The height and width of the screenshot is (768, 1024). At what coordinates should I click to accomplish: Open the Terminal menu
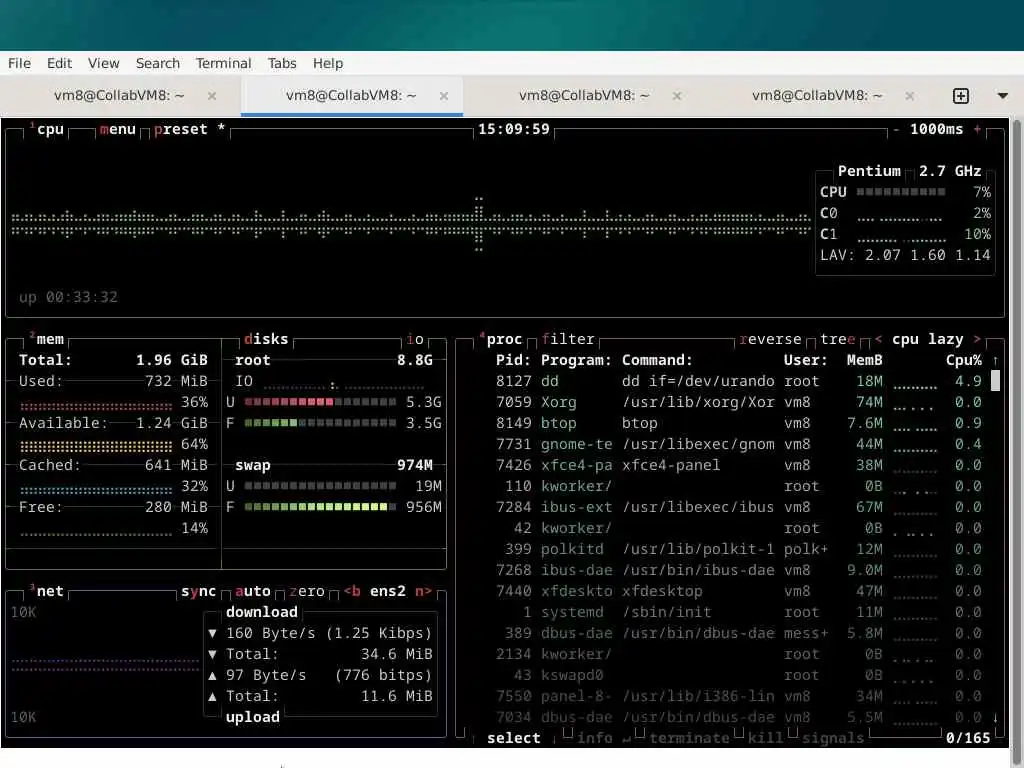pyautogui.click(x=223, y=63)
